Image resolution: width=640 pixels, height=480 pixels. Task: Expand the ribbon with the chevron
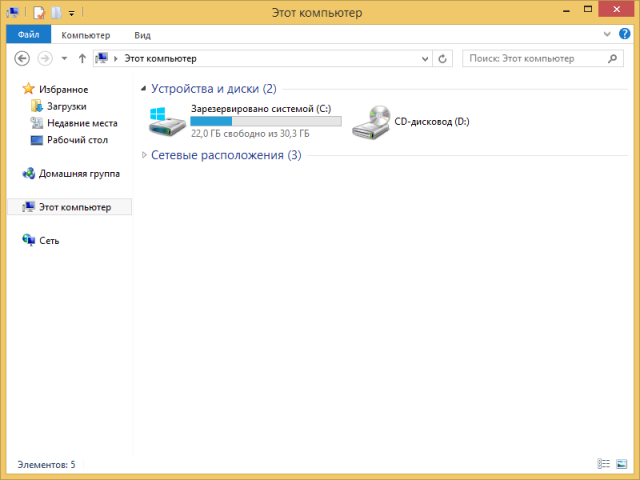click(609, 34)
